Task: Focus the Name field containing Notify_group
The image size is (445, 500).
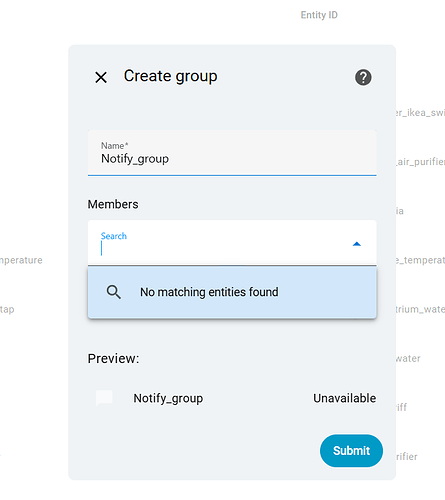Action: pyautogui.click(x=232, y=153)
